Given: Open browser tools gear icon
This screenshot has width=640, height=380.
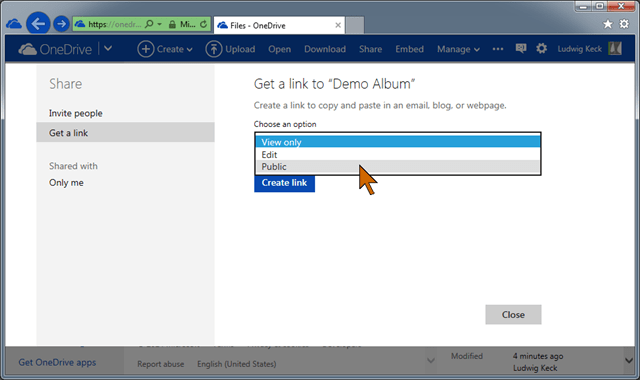Looking at the screenshot, I should (624, 24).
